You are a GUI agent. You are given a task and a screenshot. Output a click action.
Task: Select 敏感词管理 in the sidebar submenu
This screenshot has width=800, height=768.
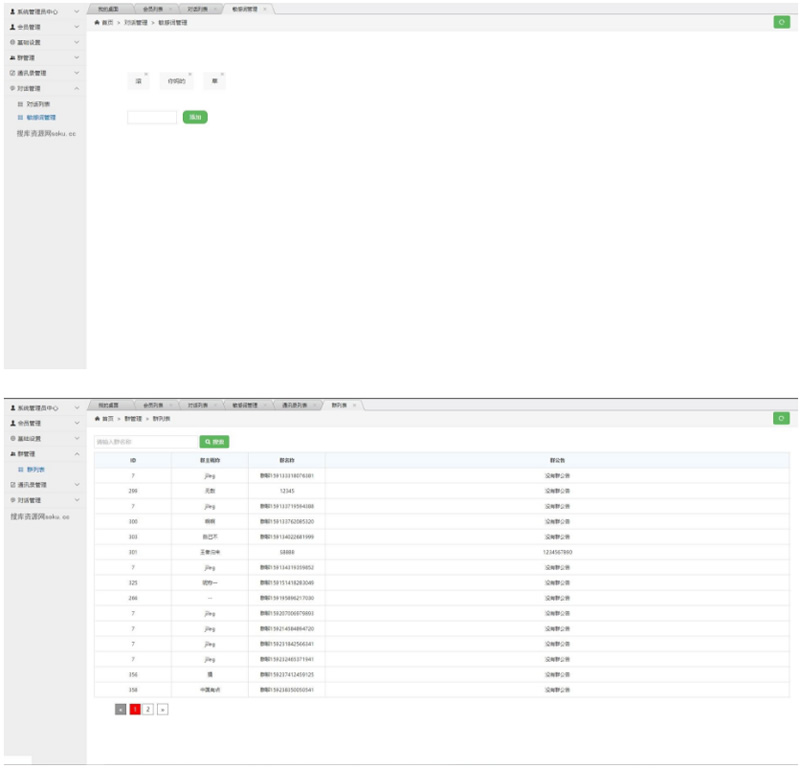tap(41, 117)
